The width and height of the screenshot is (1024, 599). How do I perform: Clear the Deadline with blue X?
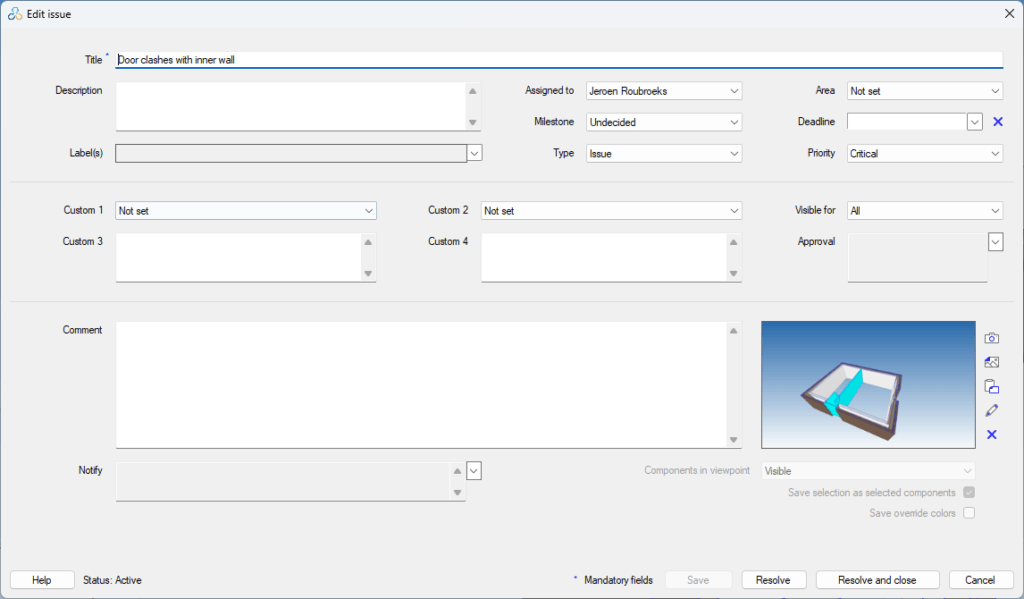[x=998, y=121]
